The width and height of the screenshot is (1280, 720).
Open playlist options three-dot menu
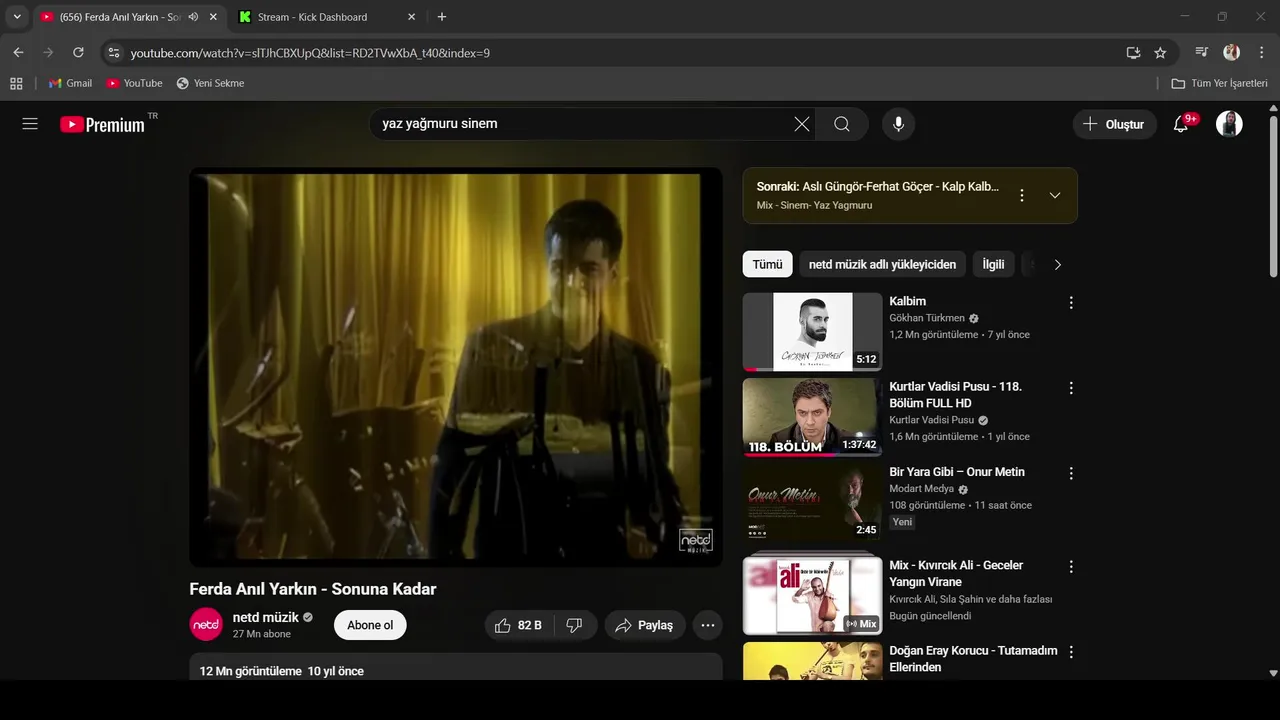(x=1022, y=195)
